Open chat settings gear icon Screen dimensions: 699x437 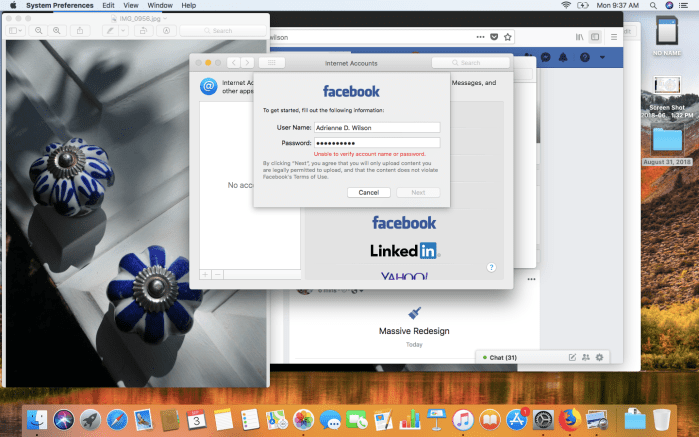pyautogui.click(x=599, y=357)
